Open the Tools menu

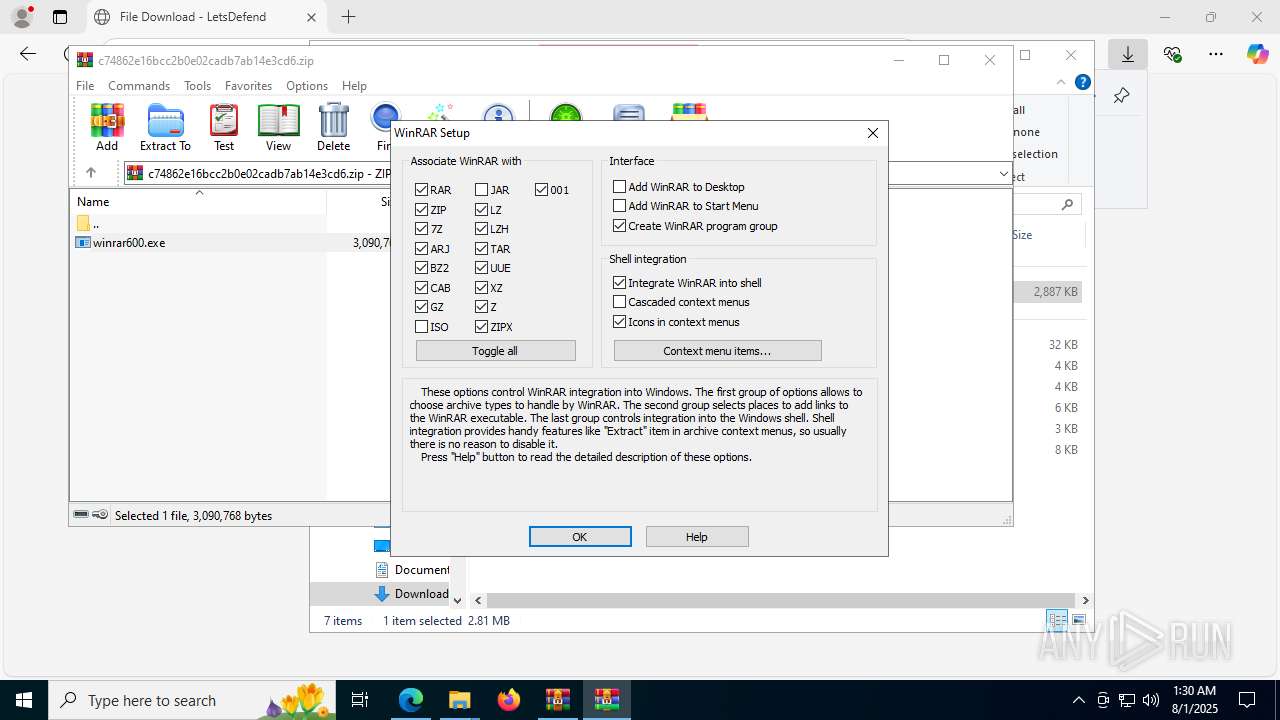pyautogui.click(x=197, y=86)
